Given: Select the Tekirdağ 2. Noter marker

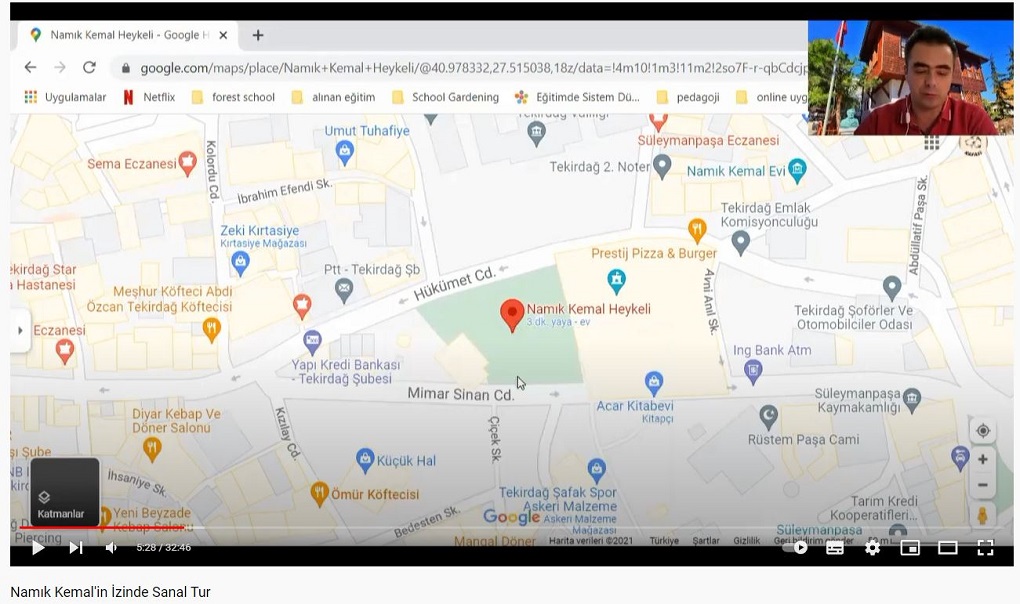Looking at the screenshot, I should pos(662,167).
